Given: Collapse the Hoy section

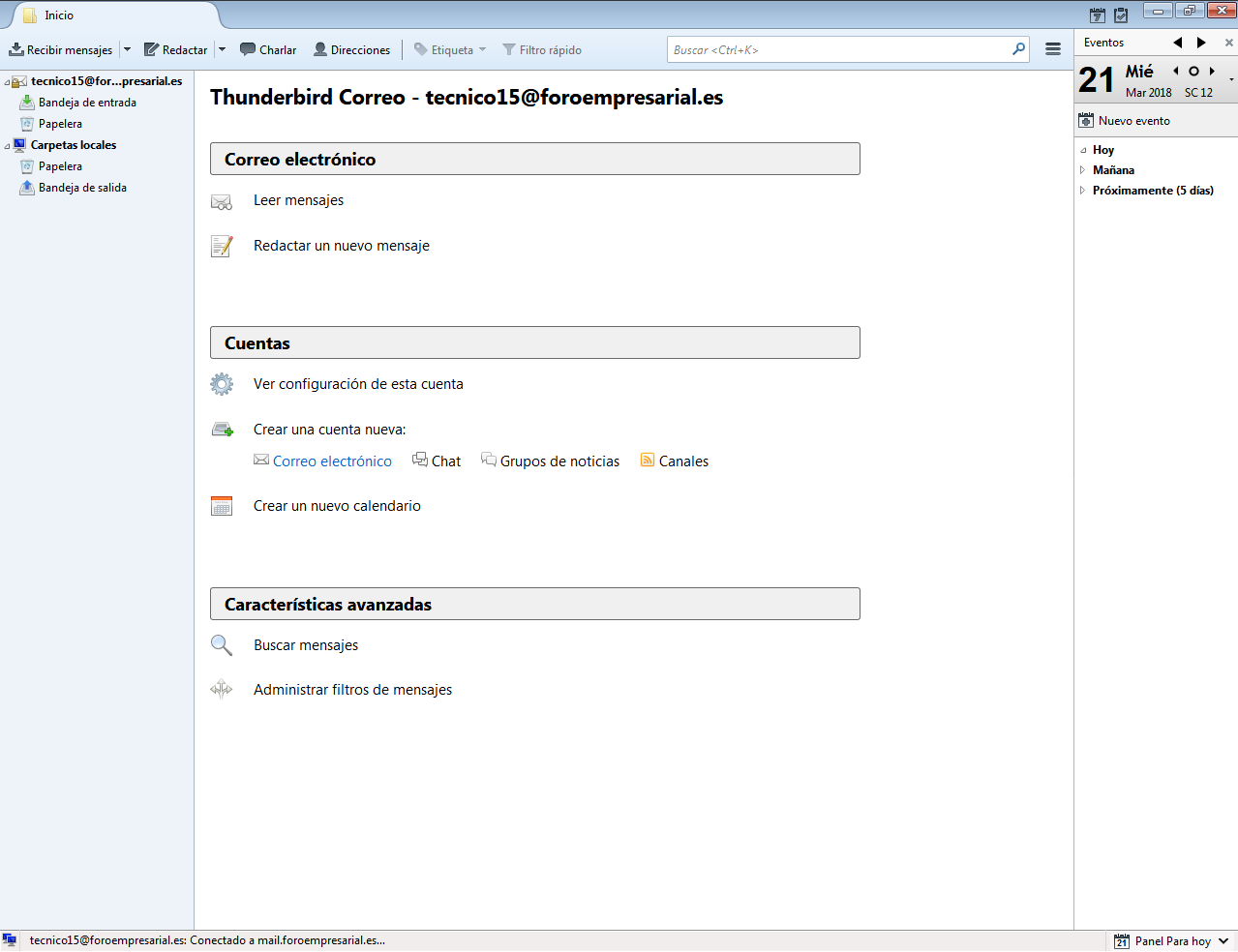Looking at the screenshot, I should 1083,151.
